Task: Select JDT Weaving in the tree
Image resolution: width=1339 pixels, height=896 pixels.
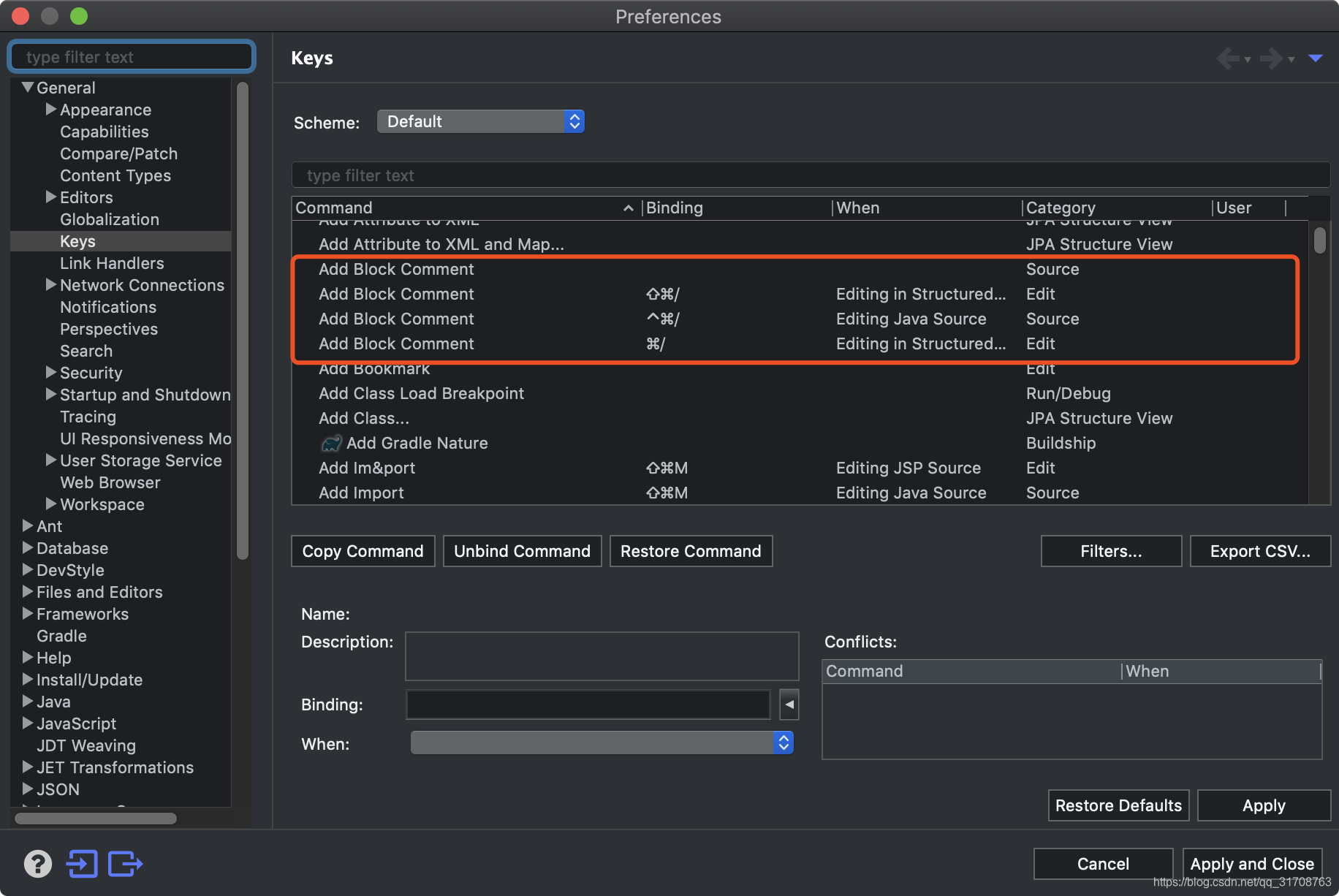Action: (86, 745)
